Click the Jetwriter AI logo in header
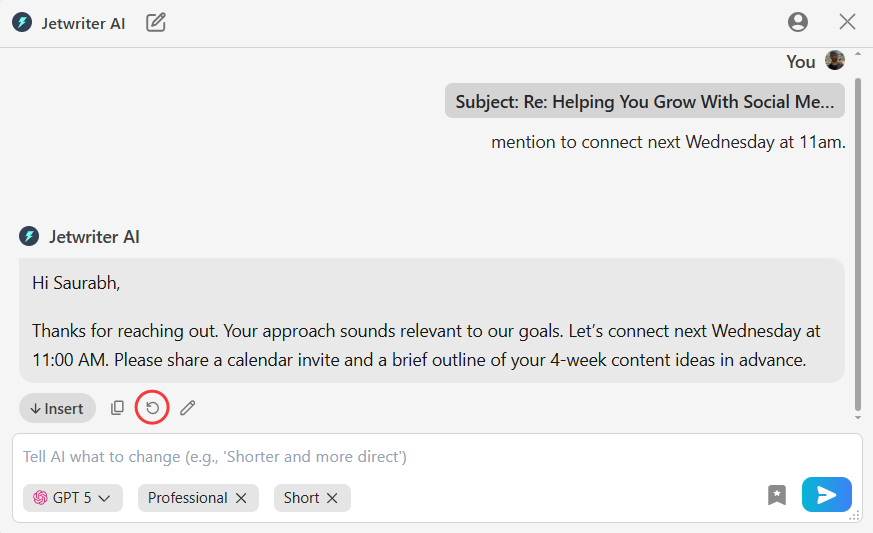The image size is (873, 533). click(x=22, y=23)
